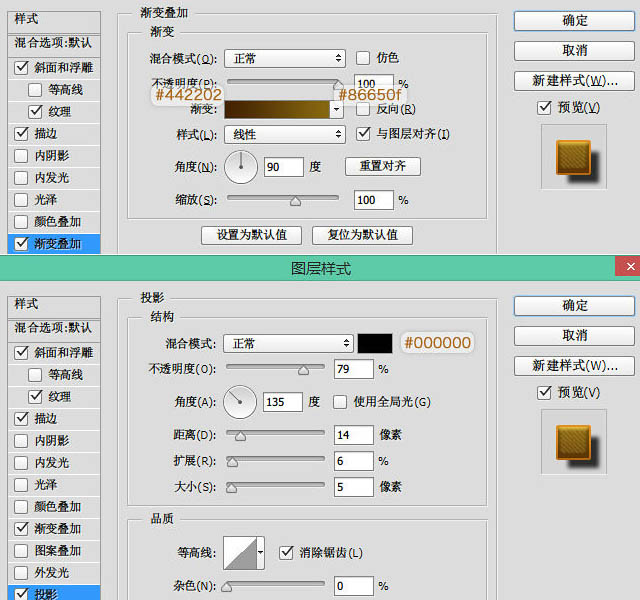Toggle 与图层对齐(I) checkbox

click(x=362, y=134)
